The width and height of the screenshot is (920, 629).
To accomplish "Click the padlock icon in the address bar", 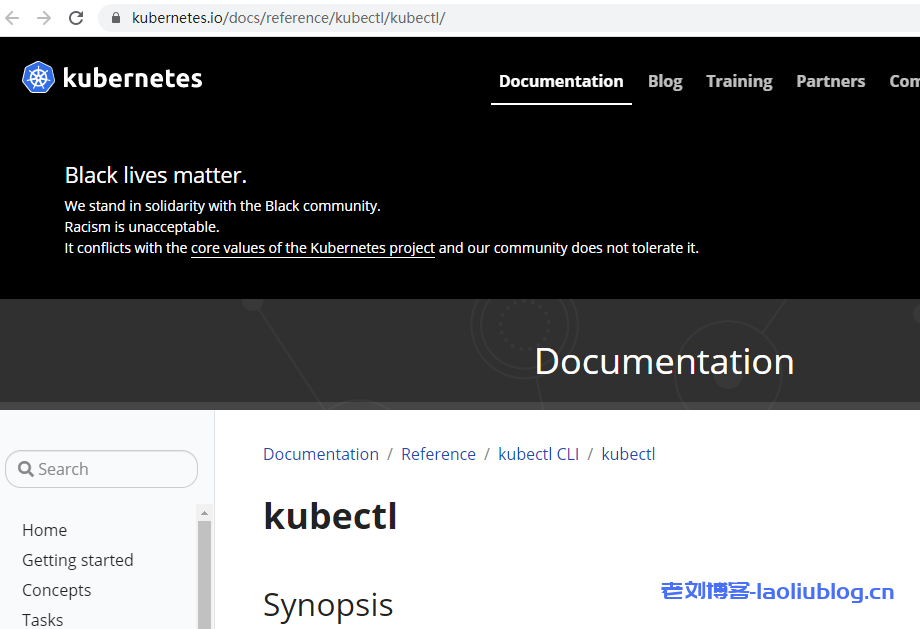I will (x=115, y=17).
